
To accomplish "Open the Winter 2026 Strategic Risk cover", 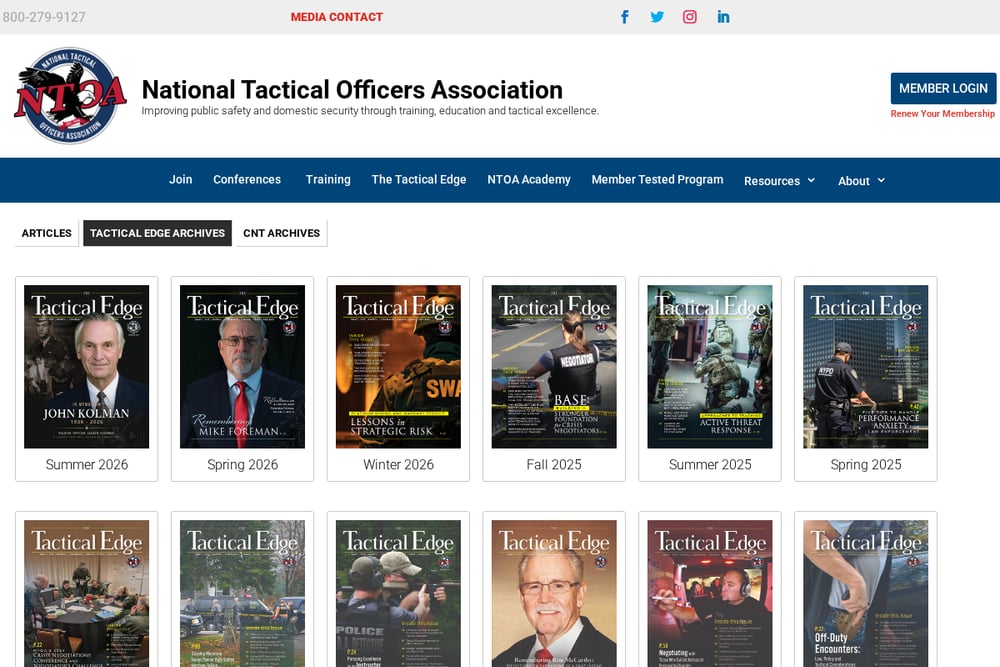I will [x=399, y=367].
